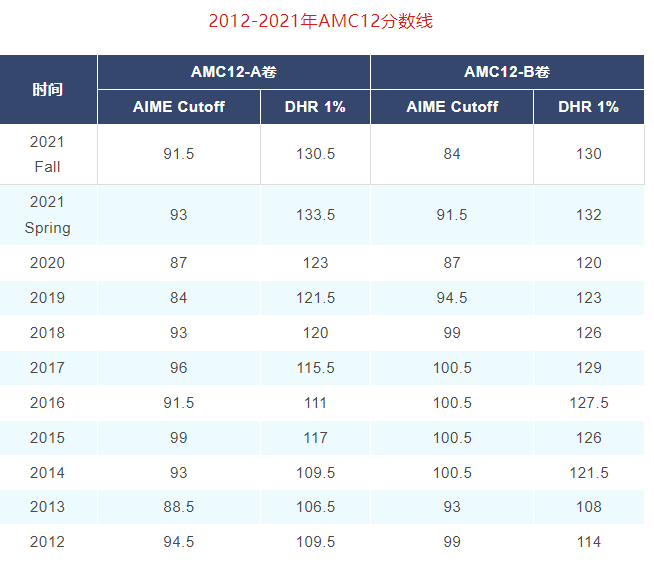Click value 129 in the 2017 row
Screen dimensions: 654x566
point(589,368)
